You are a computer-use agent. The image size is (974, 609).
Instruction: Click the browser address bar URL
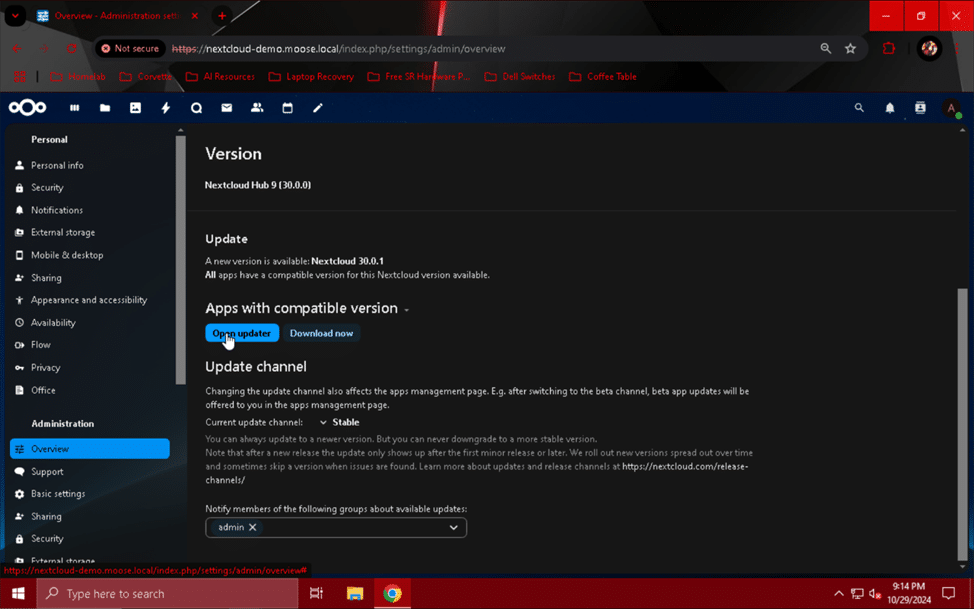pyautogui.click(x=338, y=48)
